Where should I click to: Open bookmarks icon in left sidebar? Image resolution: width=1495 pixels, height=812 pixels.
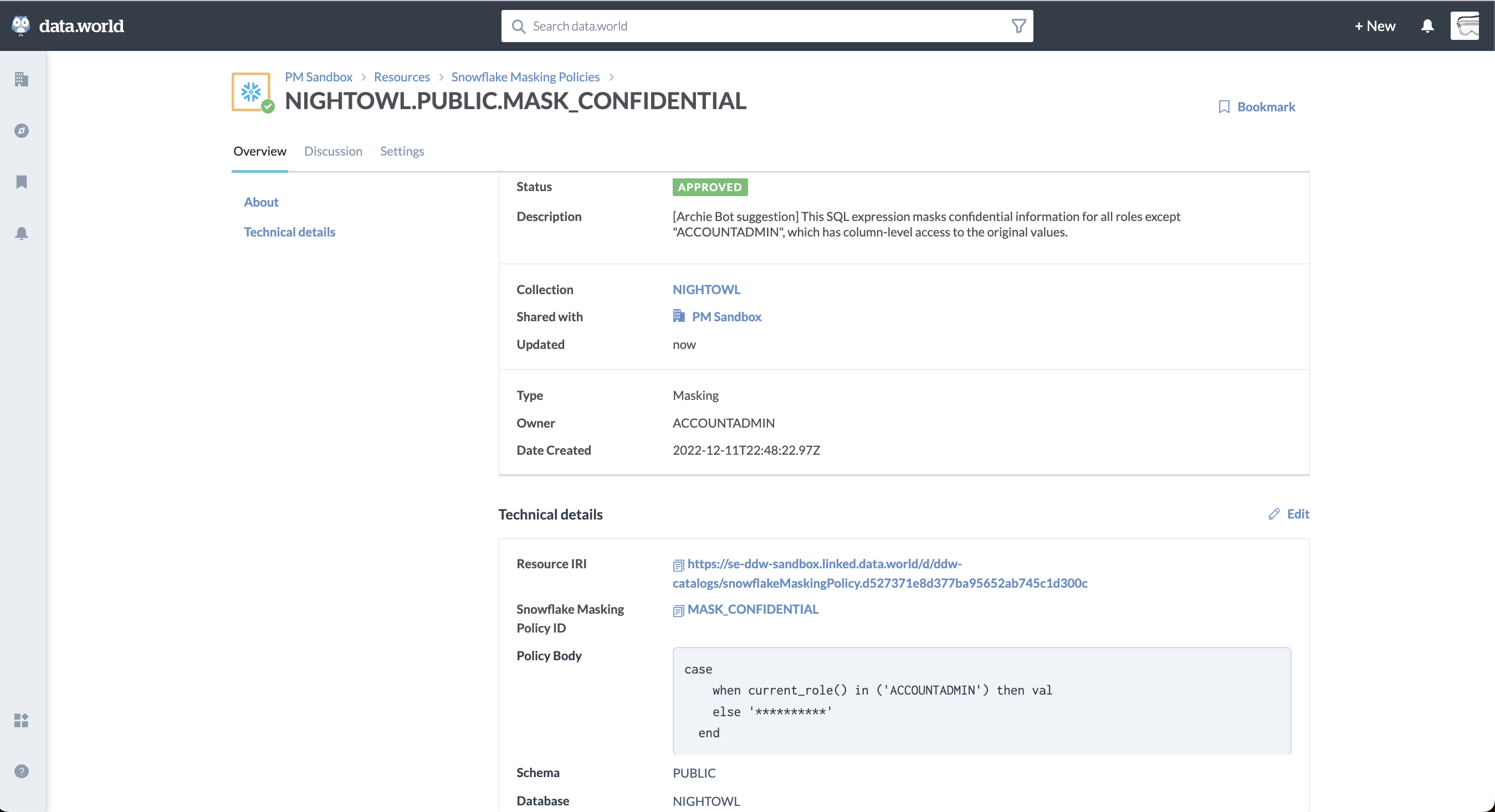tap(22, 182)
